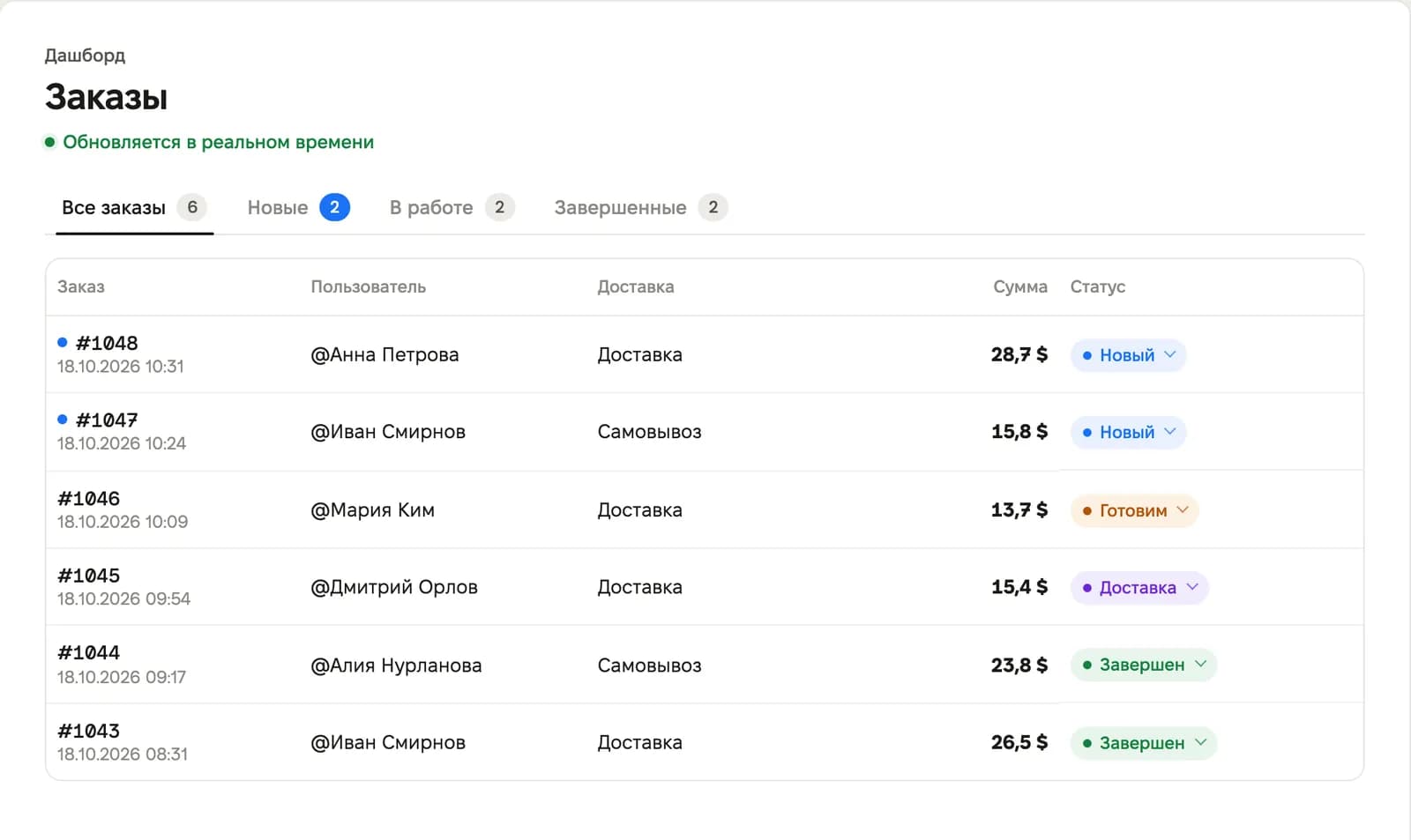This screenshot has height=840, width=1411.
Task: Click Самовывоз in order #1044 row
Action: click(x=649, y=665)
